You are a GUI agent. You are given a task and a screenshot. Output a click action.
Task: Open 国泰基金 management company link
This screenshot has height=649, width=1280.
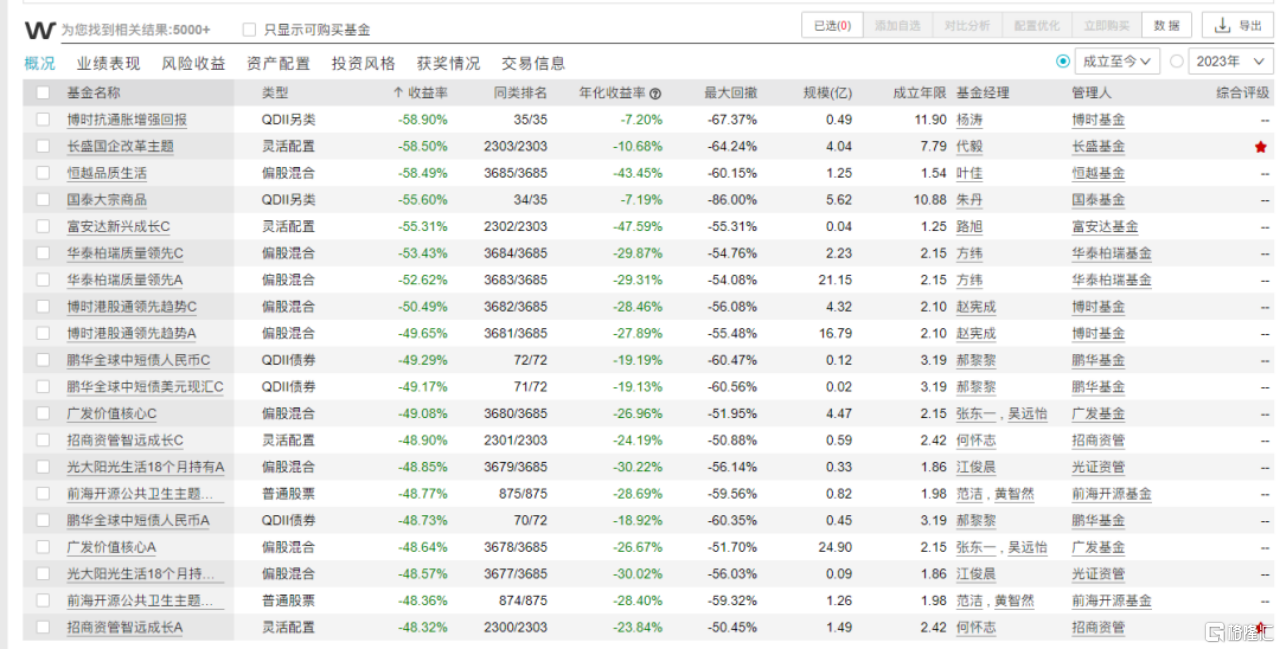[1098, 200]
